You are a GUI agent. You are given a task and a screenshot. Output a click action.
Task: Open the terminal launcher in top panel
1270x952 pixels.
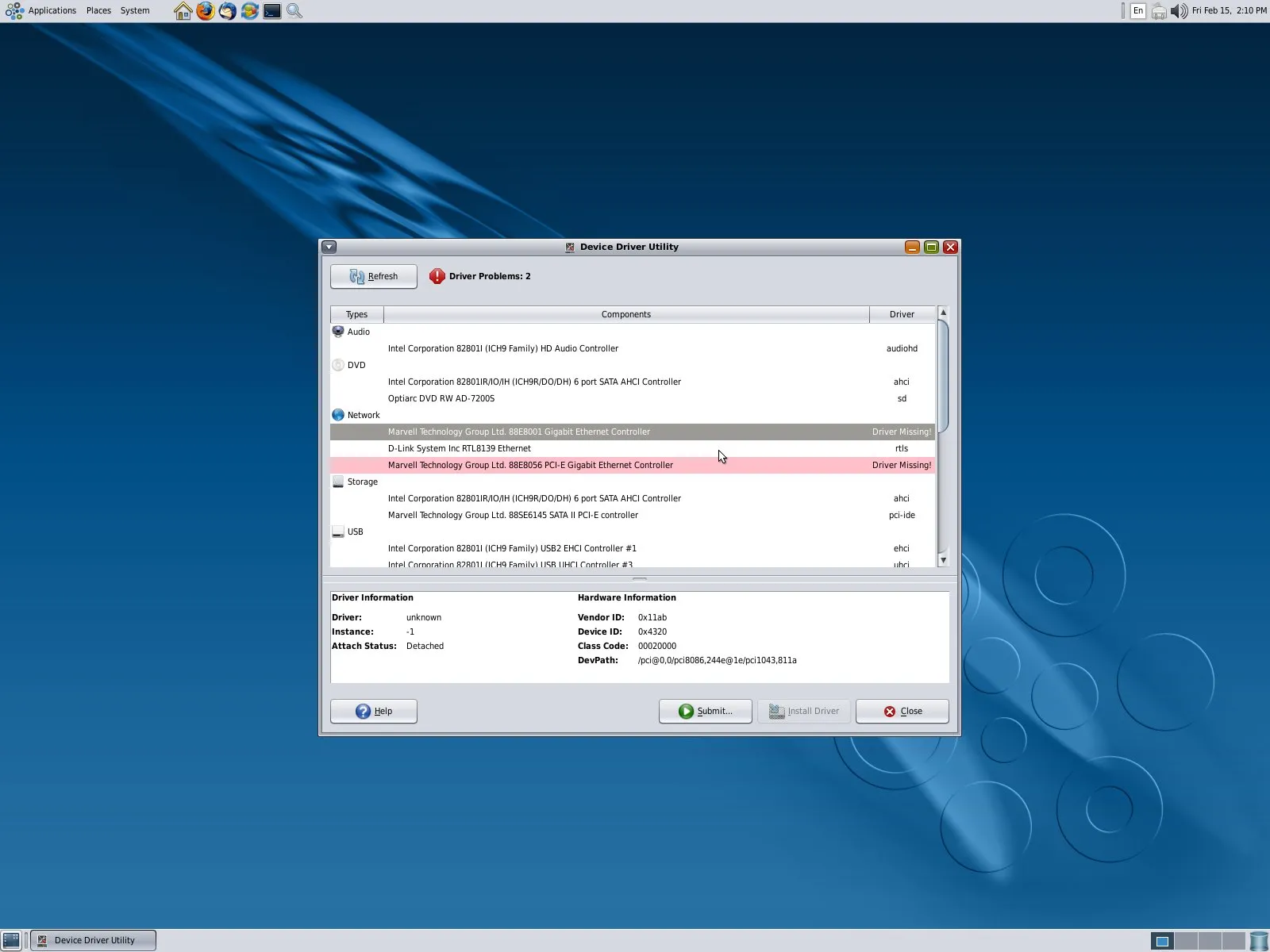[272, 11]
